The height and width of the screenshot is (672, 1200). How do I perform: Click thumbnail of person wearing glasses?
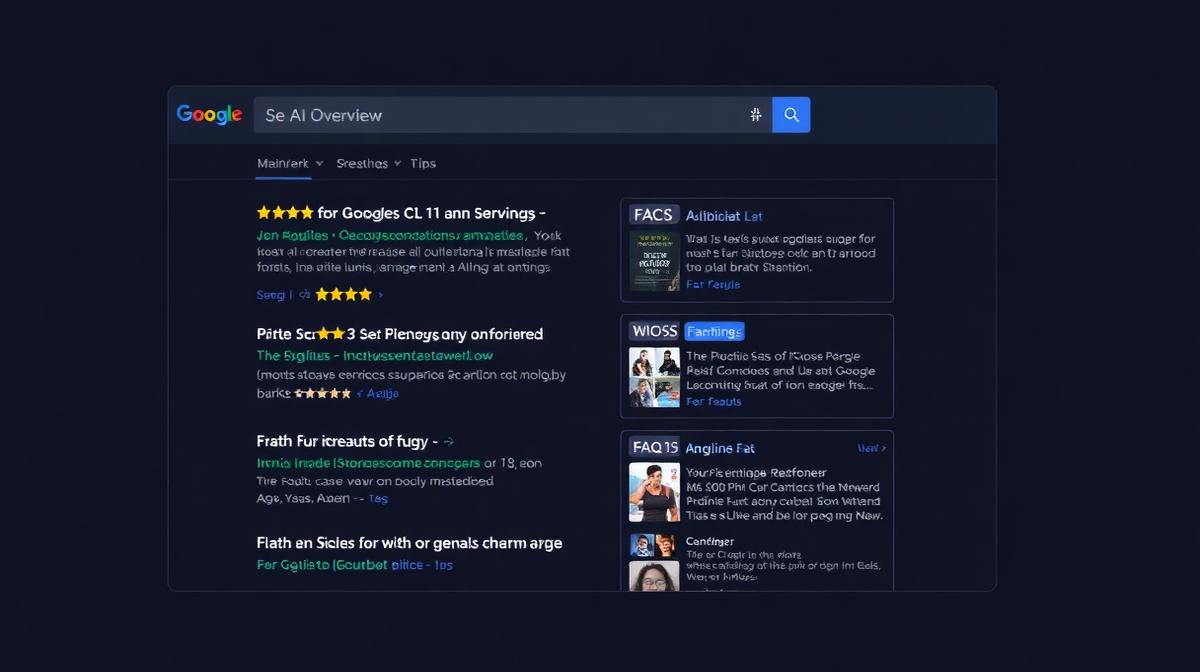[655, 576]
